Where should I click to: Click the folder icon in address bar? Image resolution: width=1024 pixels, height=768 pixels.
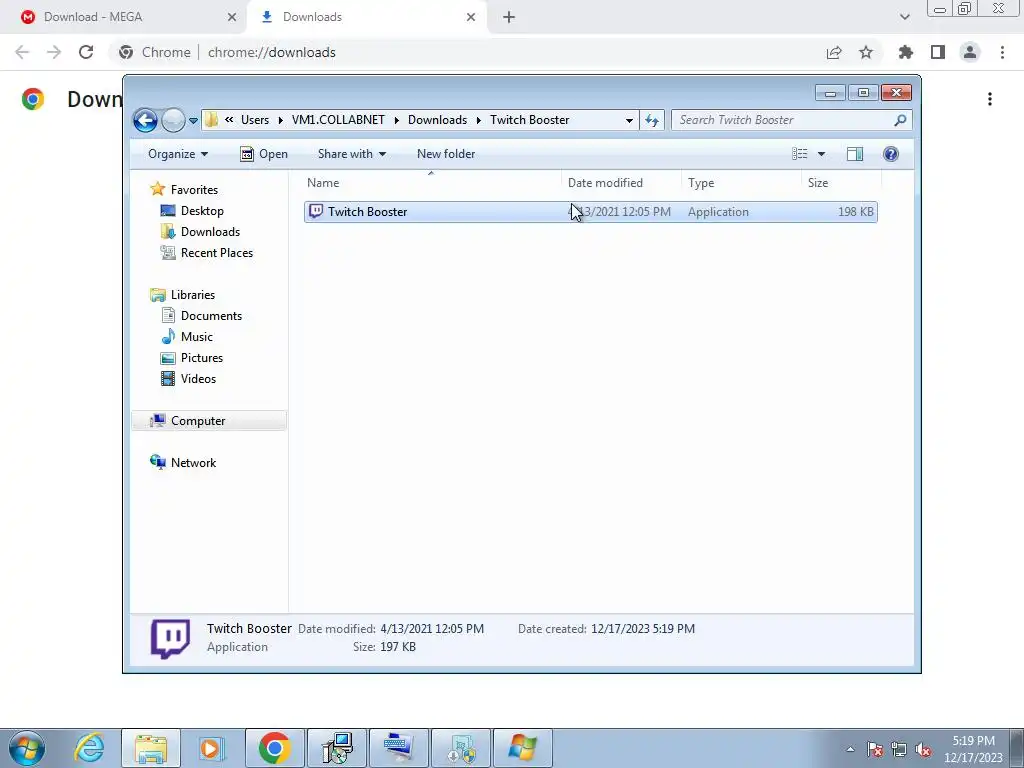(211, 120)
